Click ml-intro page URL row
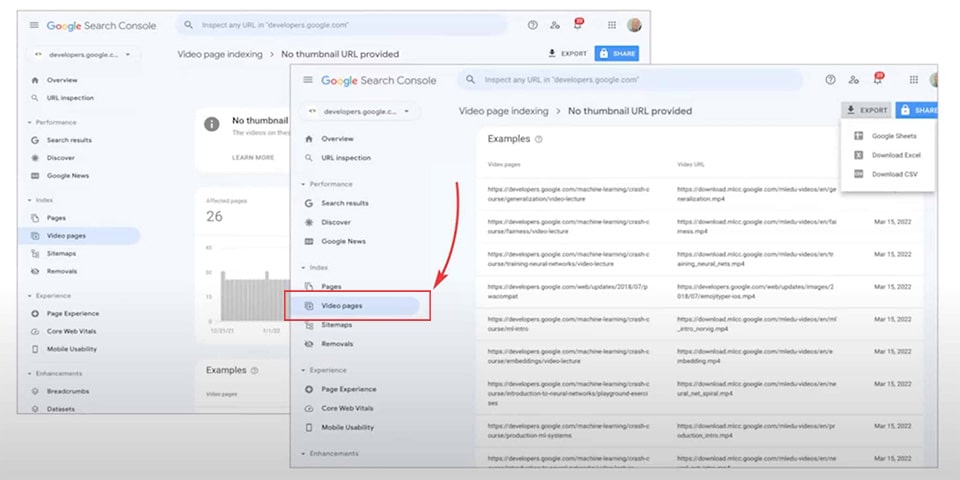960x480 pixels. (568, 324)
